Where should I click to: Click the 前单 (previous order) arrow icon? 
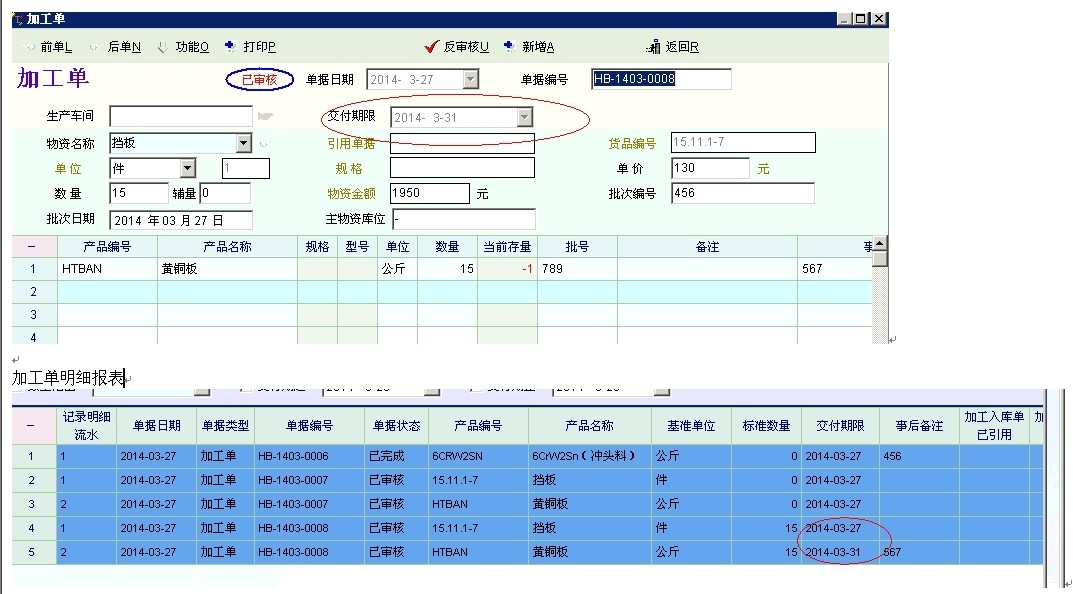[x=28, y=47]
